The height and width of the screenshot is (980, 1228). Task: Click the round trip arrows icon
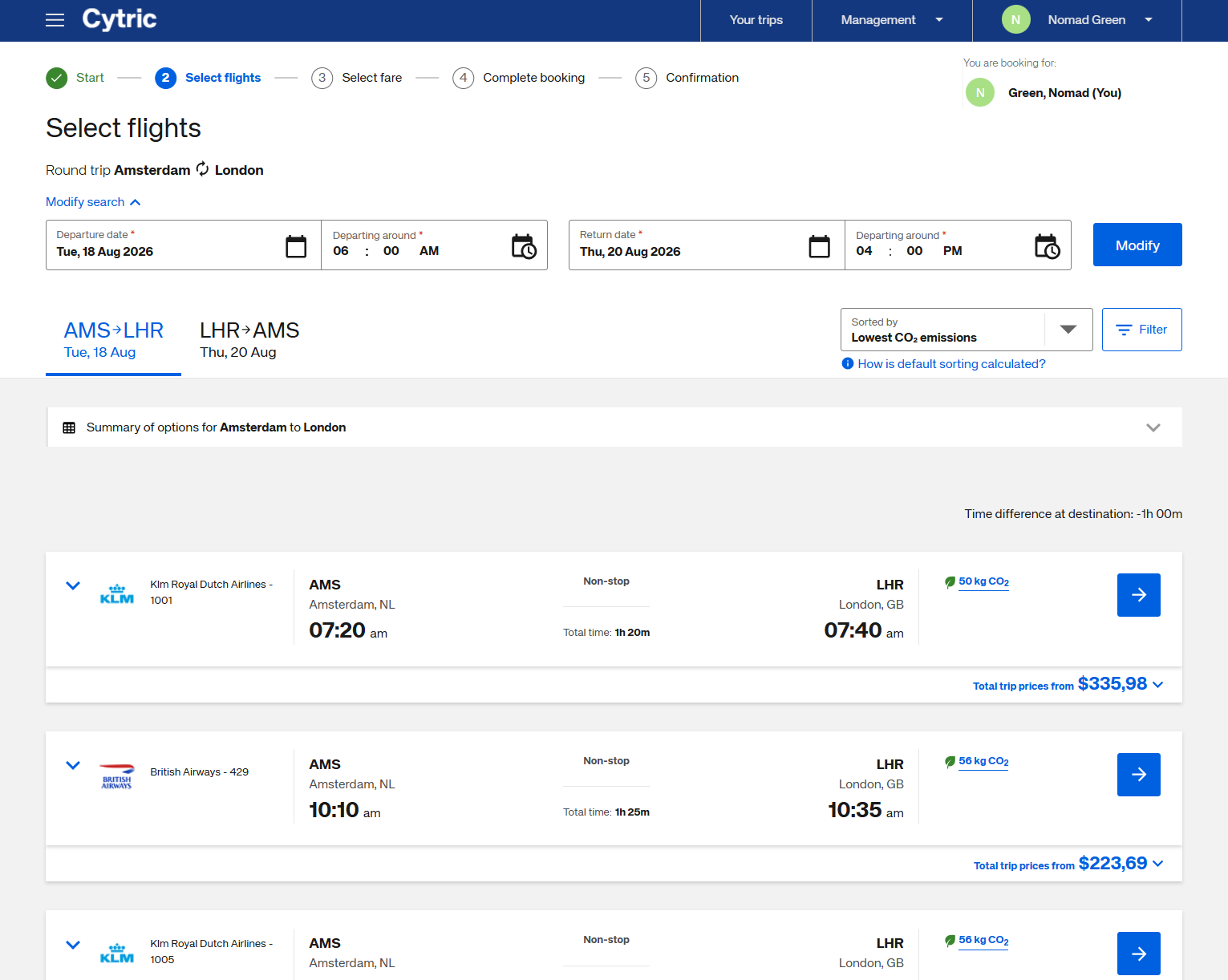click(x=203, y=169)
